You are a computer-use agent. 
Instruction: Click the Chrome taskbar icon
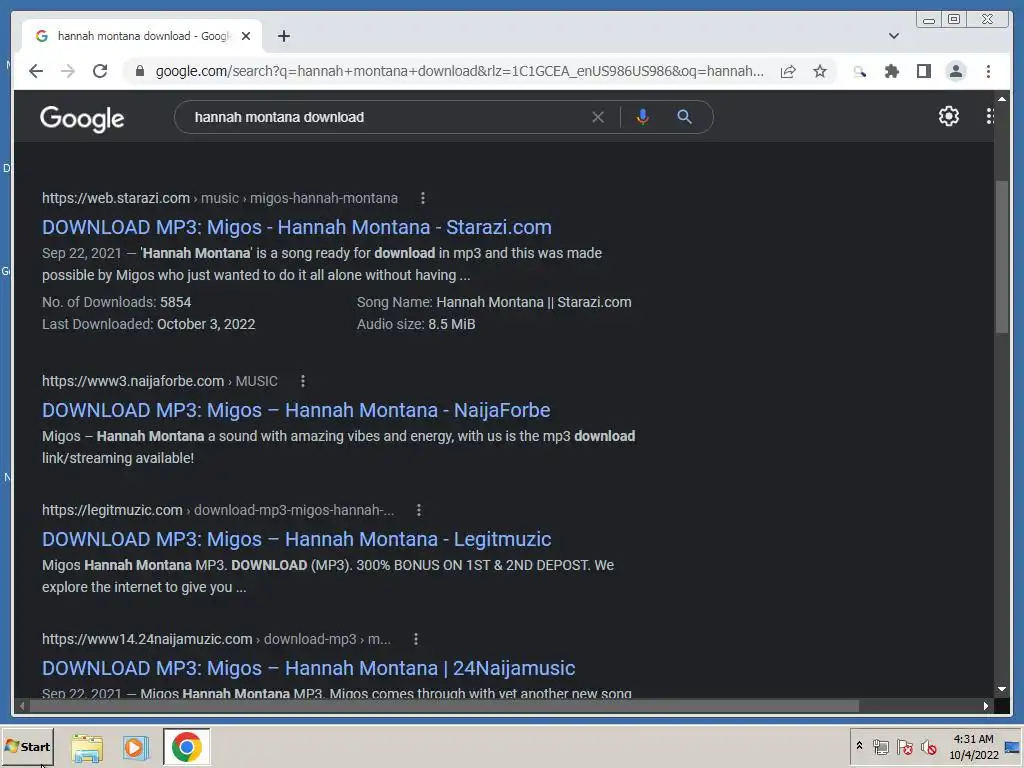(x=187, y=747)
